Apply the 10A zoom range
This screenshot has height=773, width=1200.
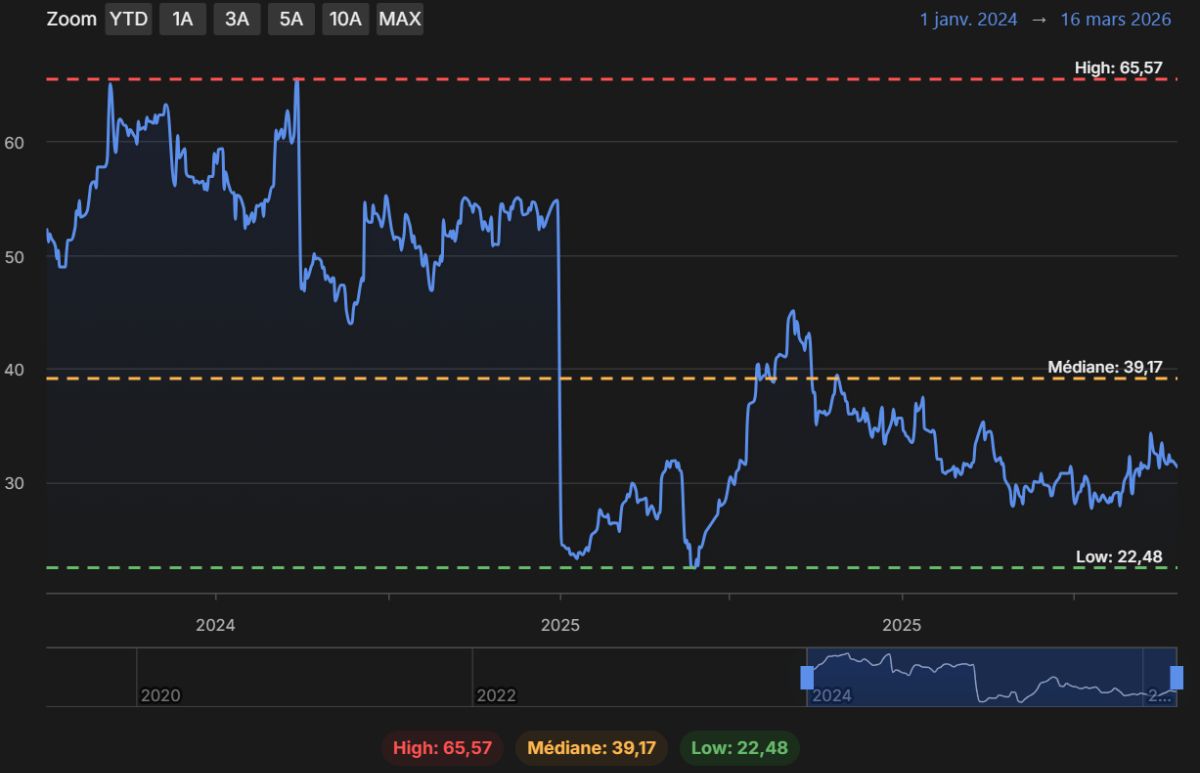point(345,19)
